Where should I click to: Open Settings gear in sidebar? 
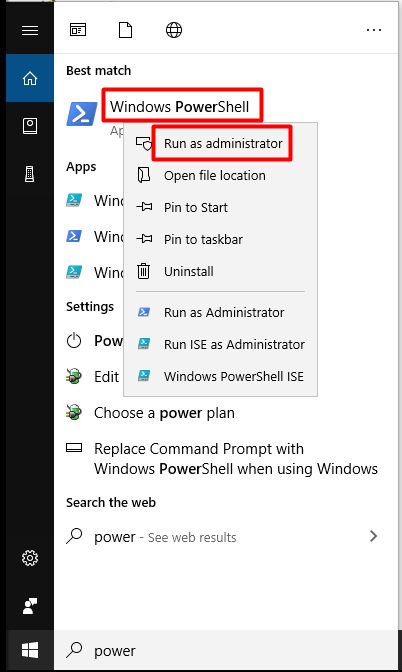pos(30,558)
